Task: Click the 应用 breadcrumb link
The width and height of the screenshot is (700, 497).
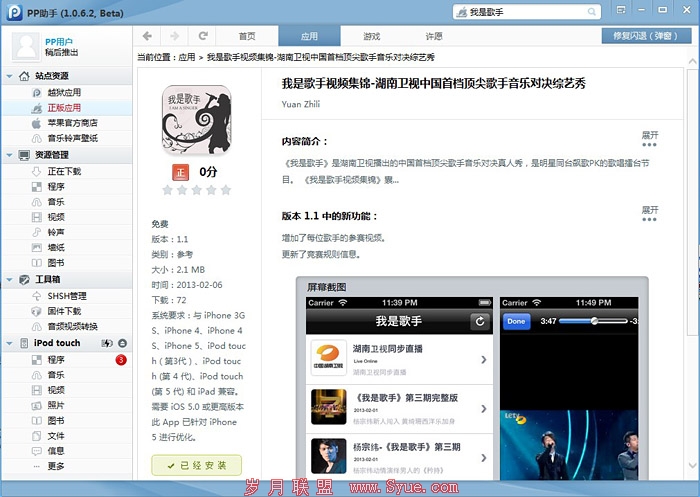Action: 187,57
